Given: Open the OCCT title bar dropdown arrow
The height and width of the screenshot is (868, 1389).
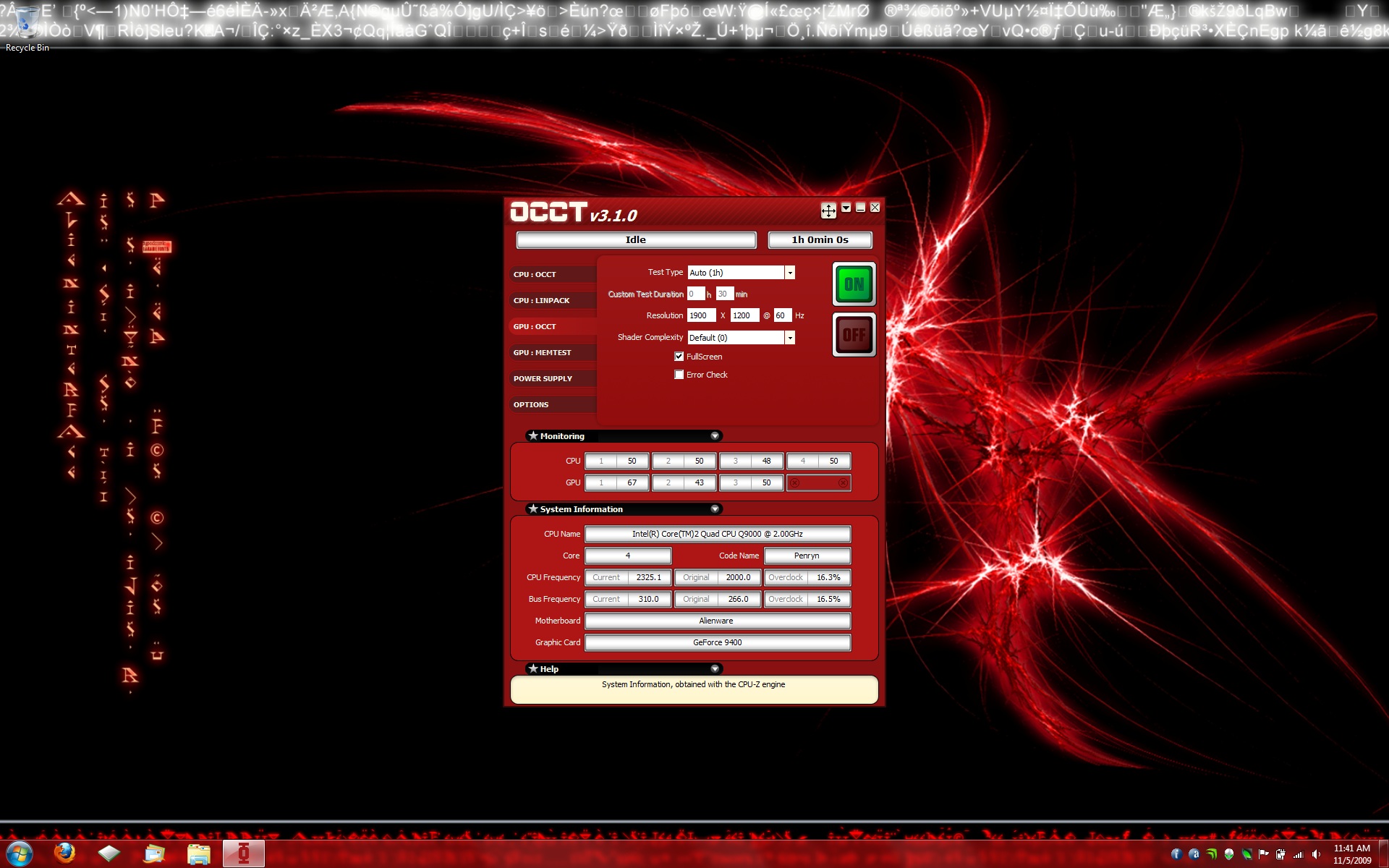Looking at the screenshot, I should pyautogui.click(x=846, y=208).
